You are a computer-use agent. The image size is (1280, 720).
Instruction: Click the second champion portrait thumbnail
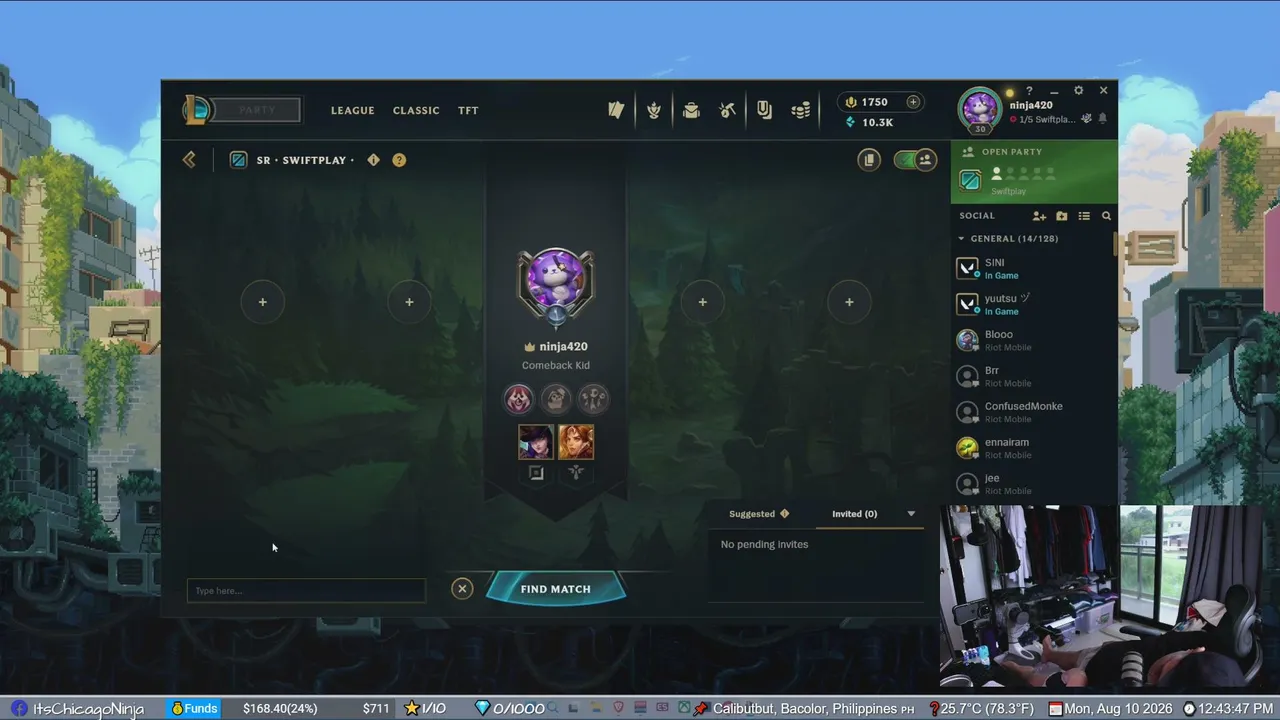tap(576, 442)
